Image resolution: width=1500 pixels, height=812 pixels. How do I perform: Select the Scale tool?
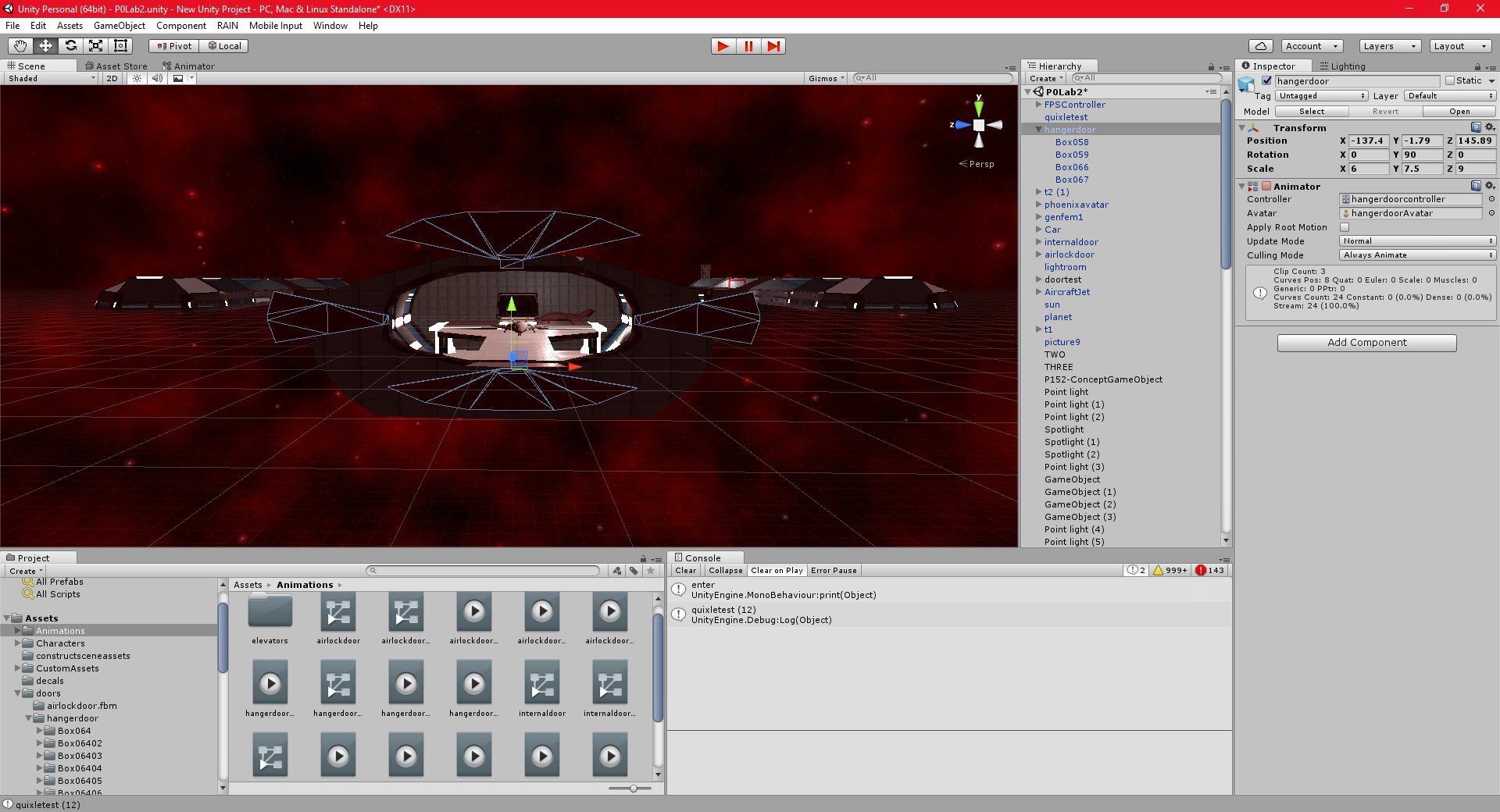95,46
